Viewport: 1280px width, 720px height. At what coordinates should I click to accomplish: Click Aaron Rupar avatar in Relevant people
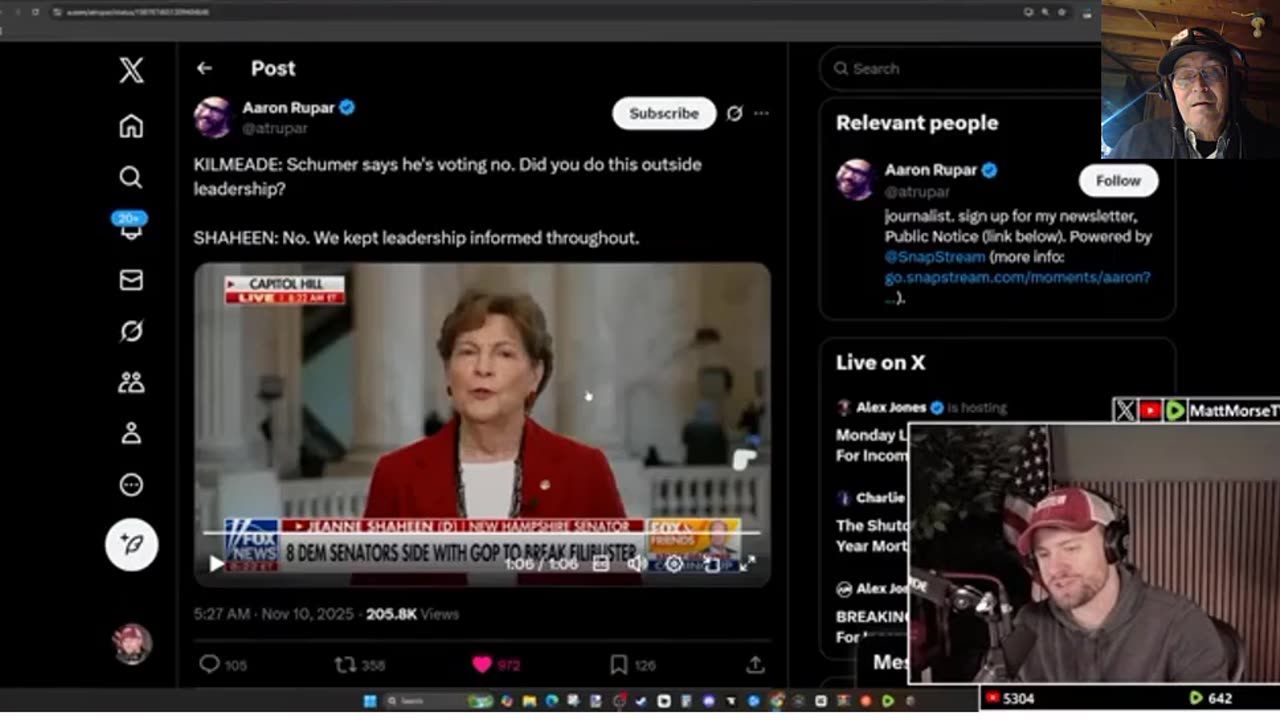point(856,180)
